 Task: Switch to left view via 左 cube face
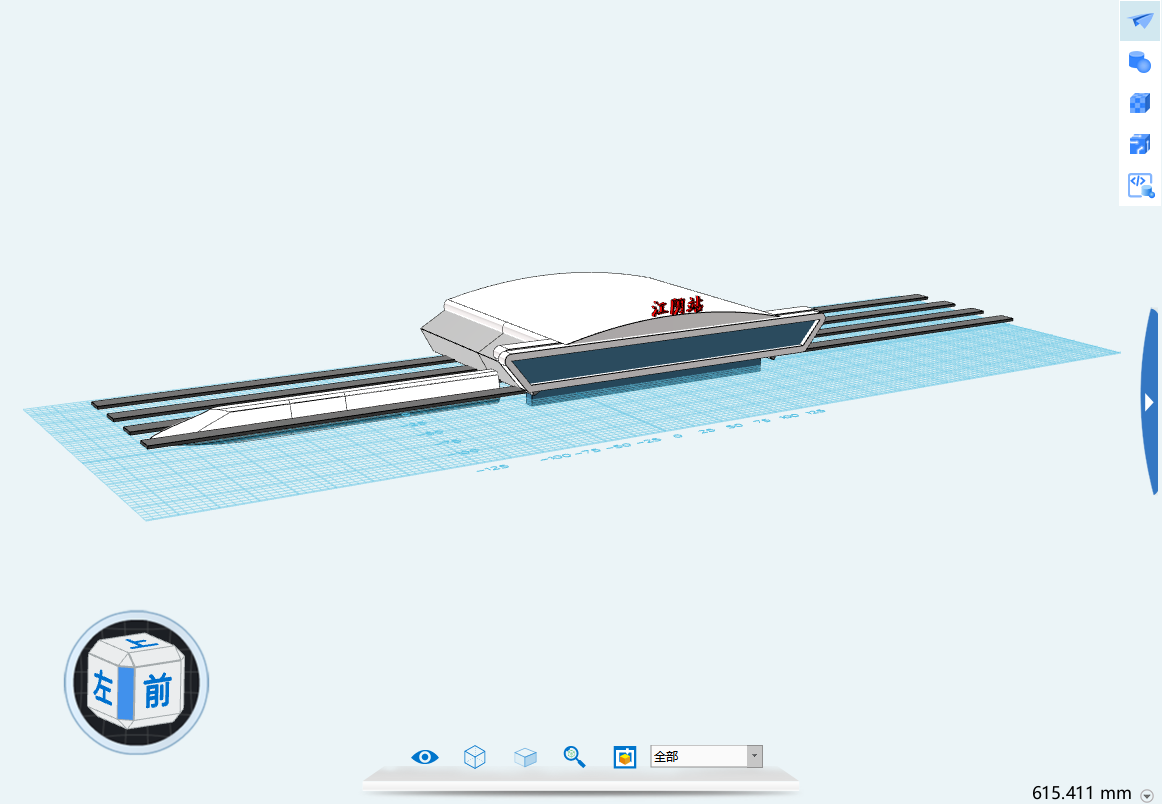(102, 688)
